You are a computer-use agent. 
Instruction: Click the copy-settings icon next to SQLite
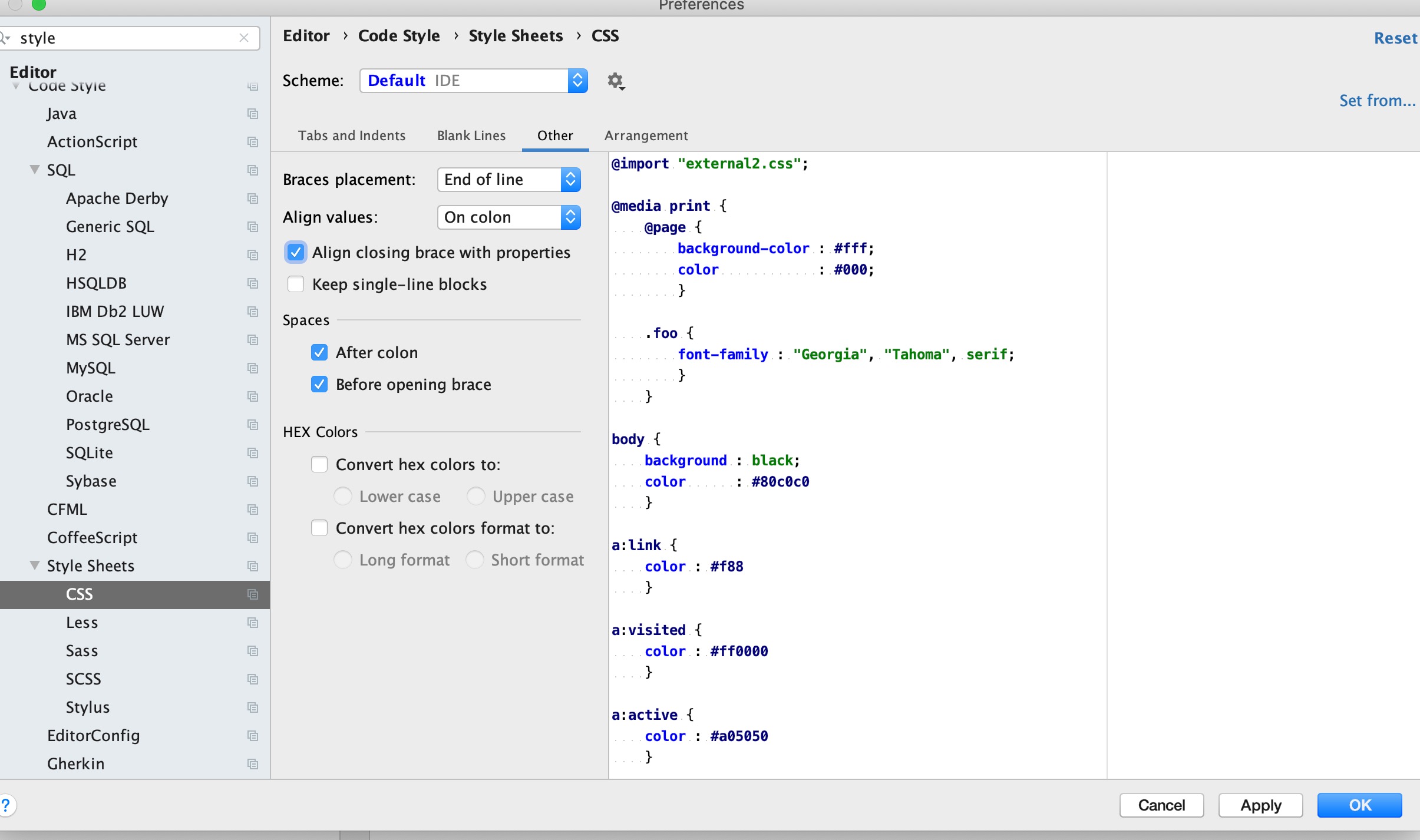tap(253, 453)
